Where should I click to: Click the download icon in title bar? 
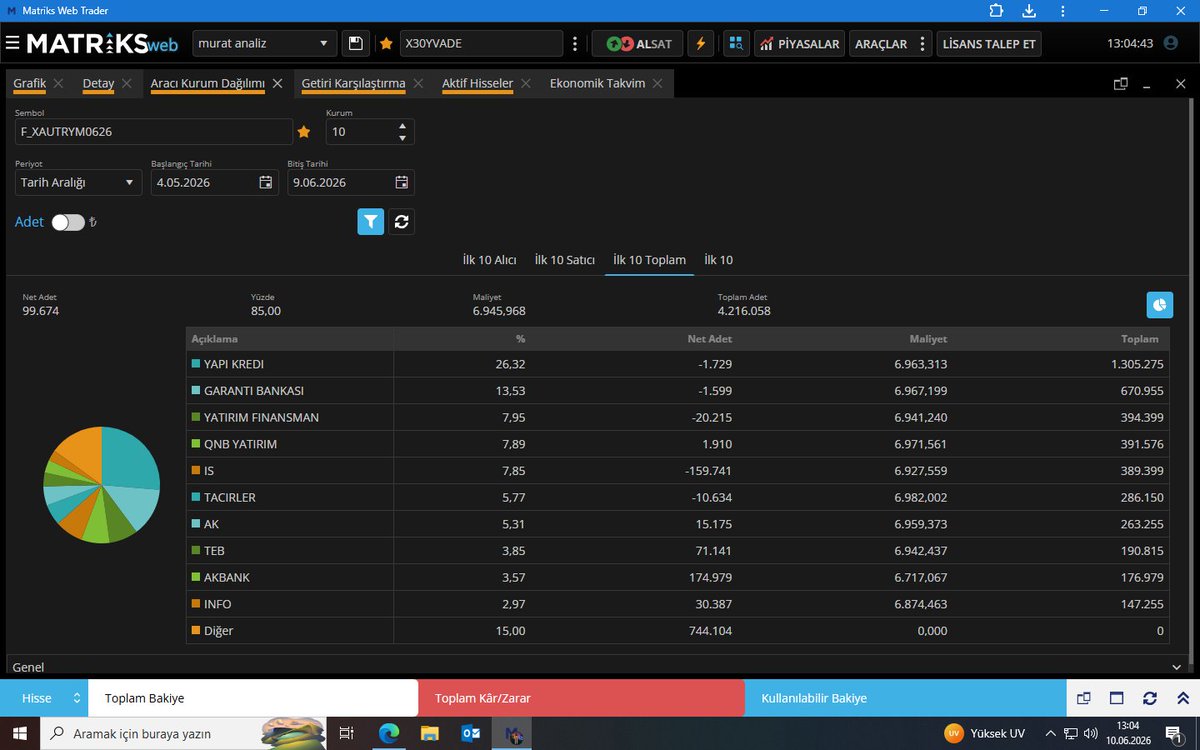(1030, 11)
